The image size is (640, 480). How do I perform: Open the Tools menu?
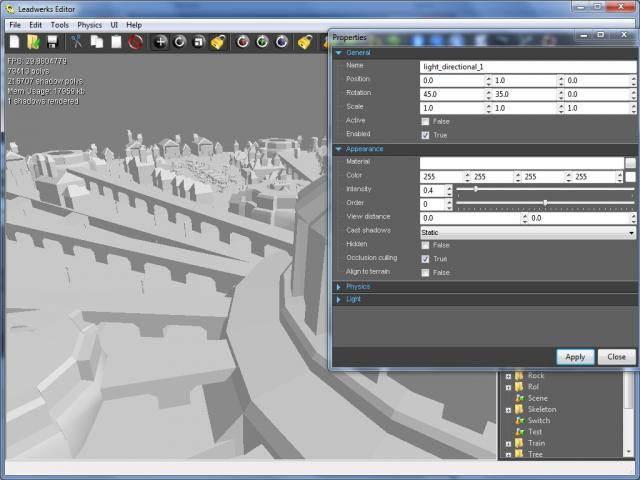point(60,24)
